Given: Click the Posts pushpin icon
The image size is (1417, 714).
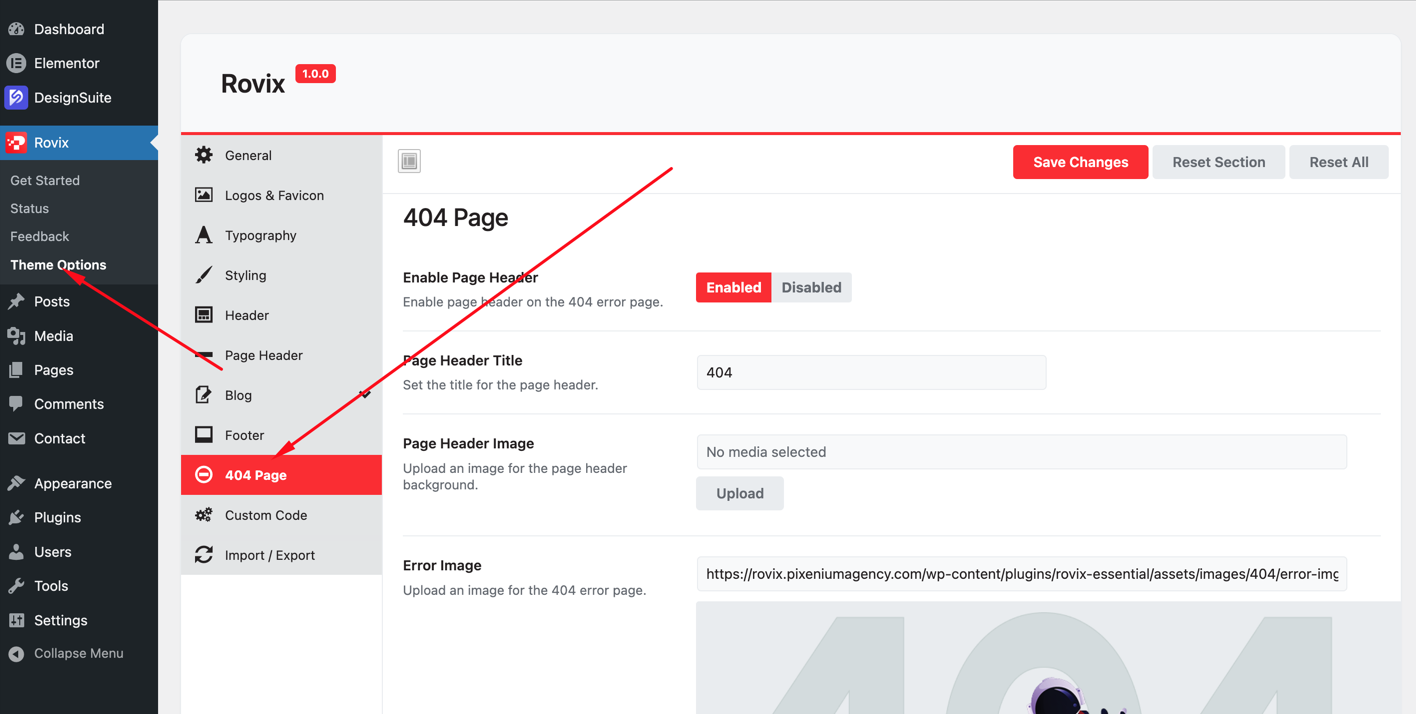Looking at the screenshot, I should point(16,301).
